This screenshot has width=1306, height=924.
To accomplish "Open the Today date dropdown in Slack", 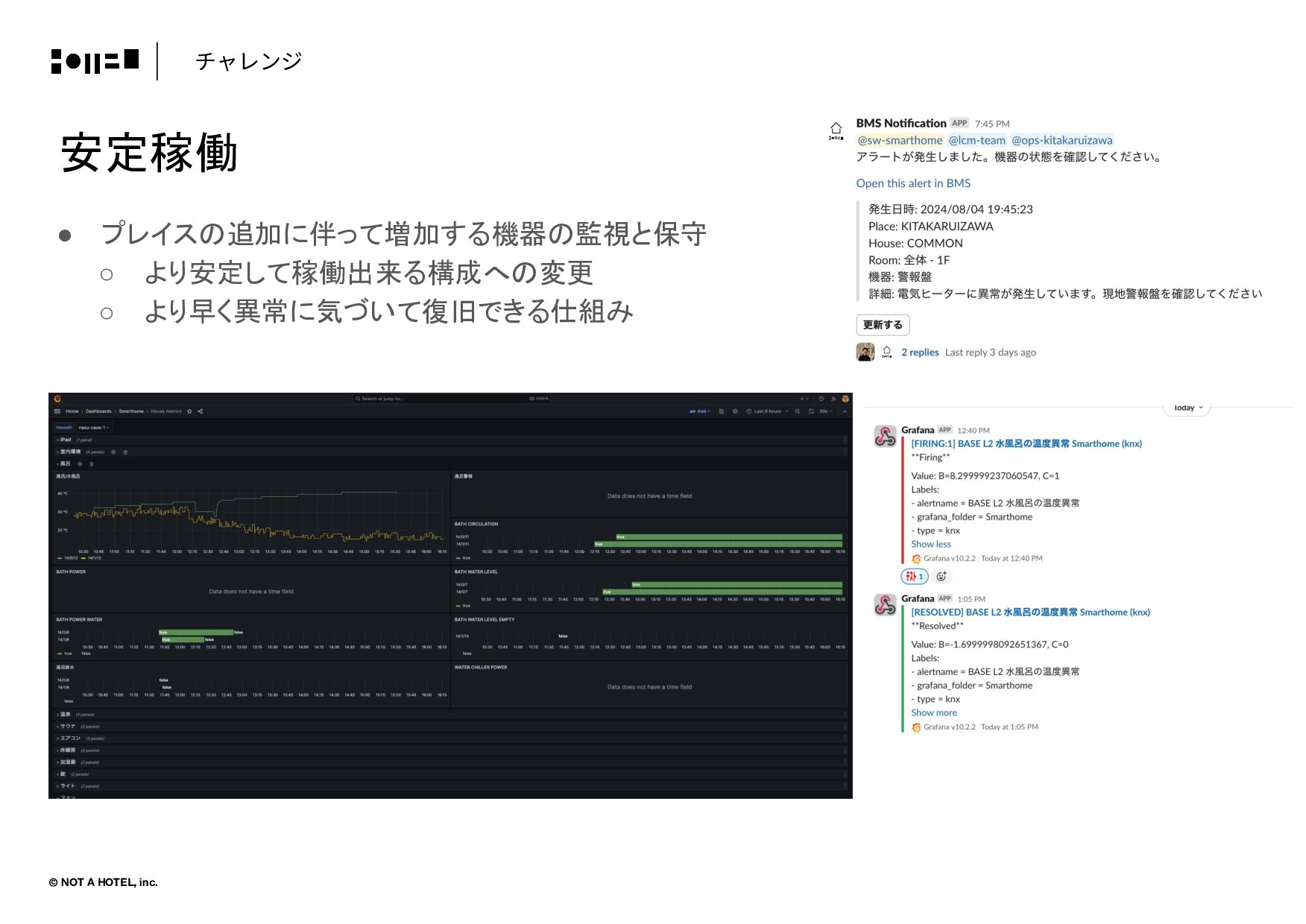I will 1187,408.
